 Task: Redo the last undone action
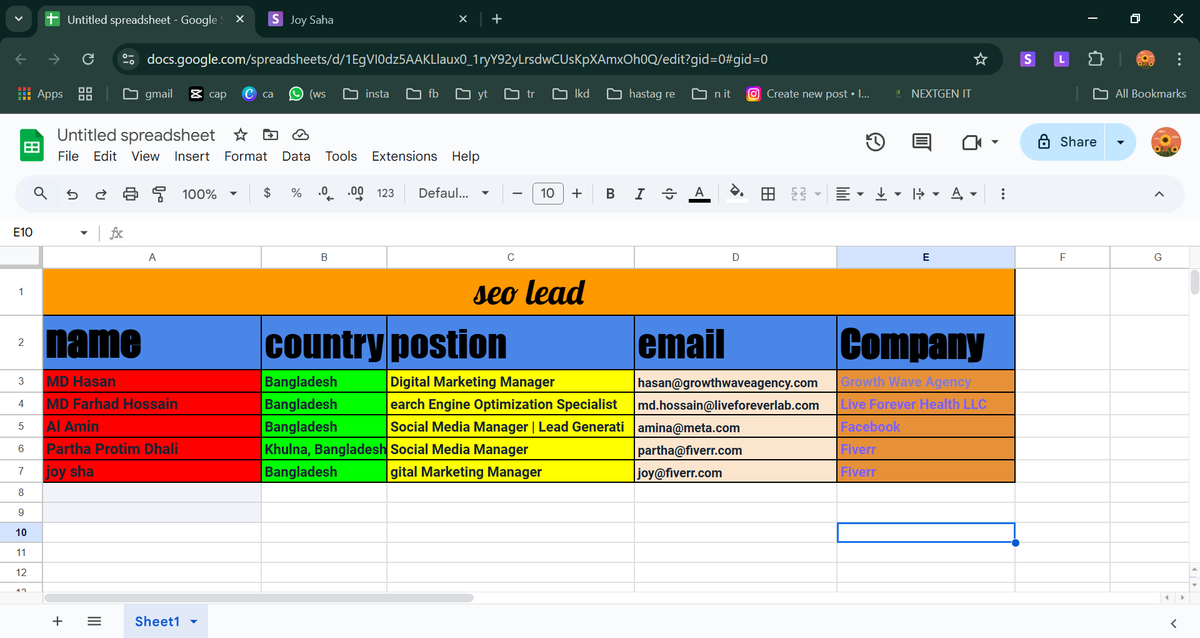(x=101, y=194)
